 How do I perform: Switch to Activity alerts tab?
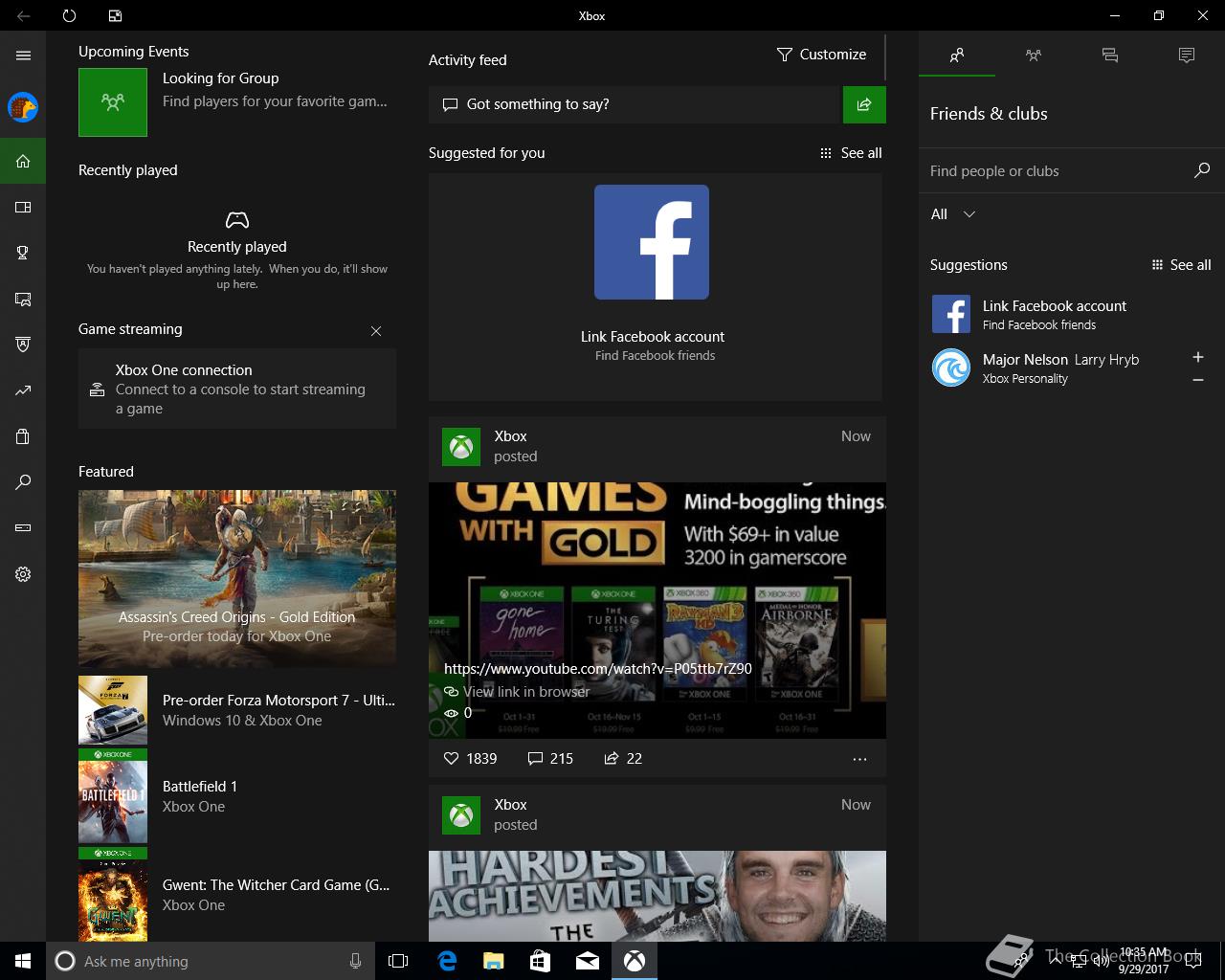click(1187, 56)
